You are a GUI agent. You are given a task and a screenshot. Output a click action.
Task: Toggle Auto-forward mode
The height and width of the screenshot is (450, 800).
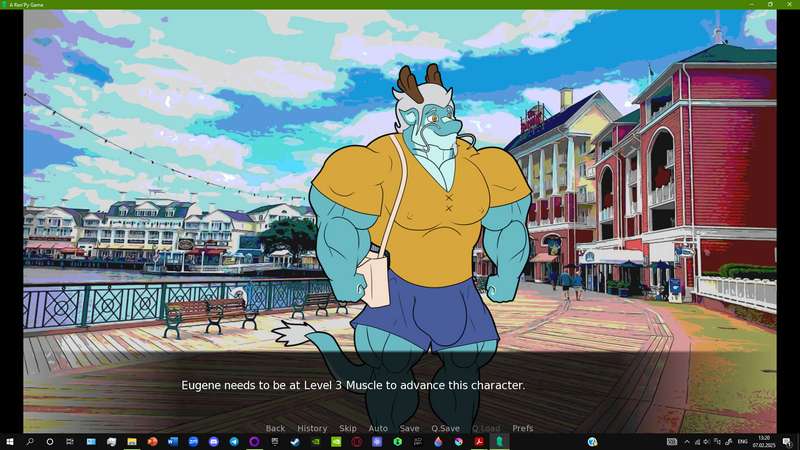pos(378,428)
